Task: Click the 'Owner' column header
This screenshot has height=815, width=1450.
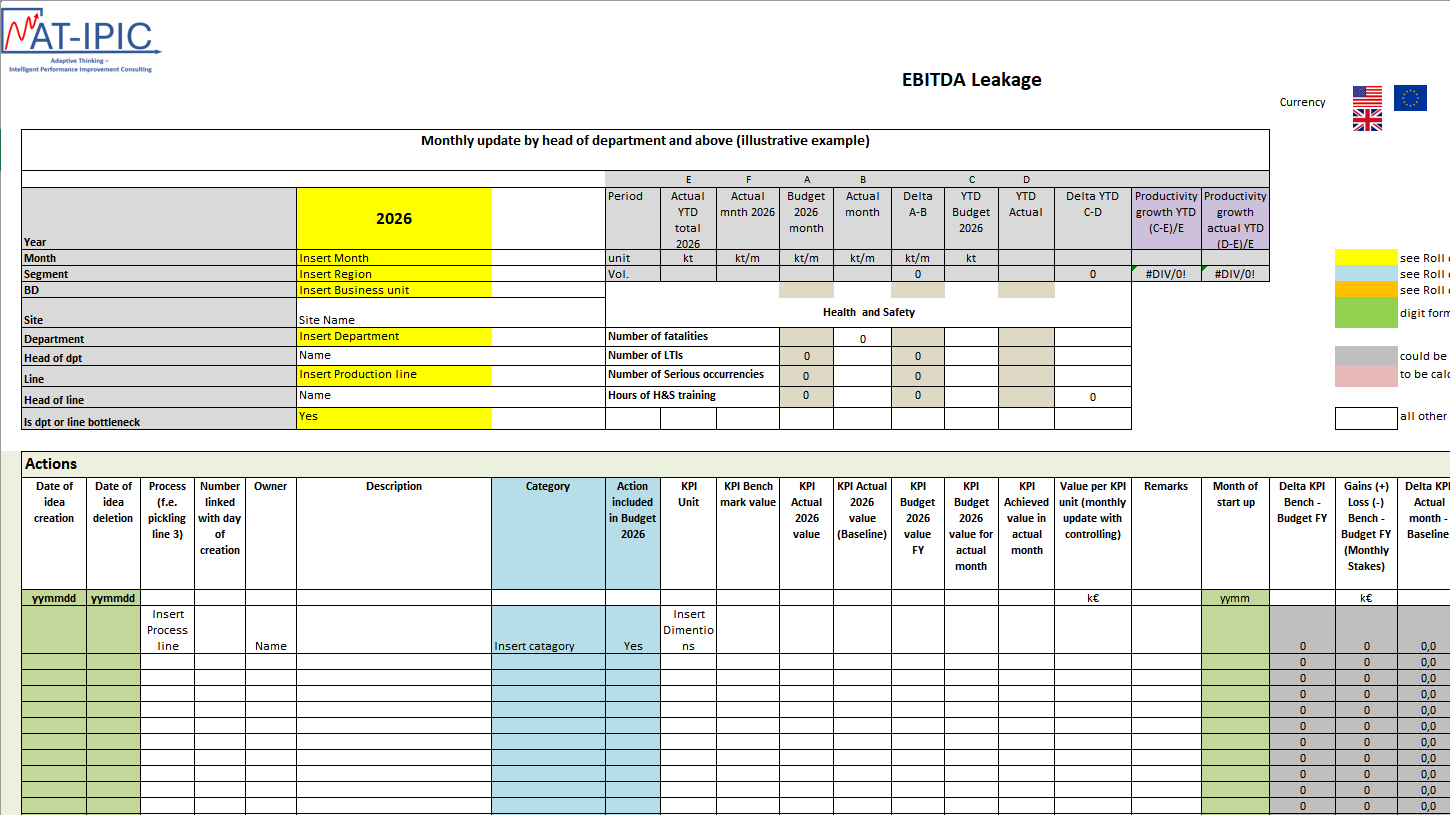Action: 270,534
